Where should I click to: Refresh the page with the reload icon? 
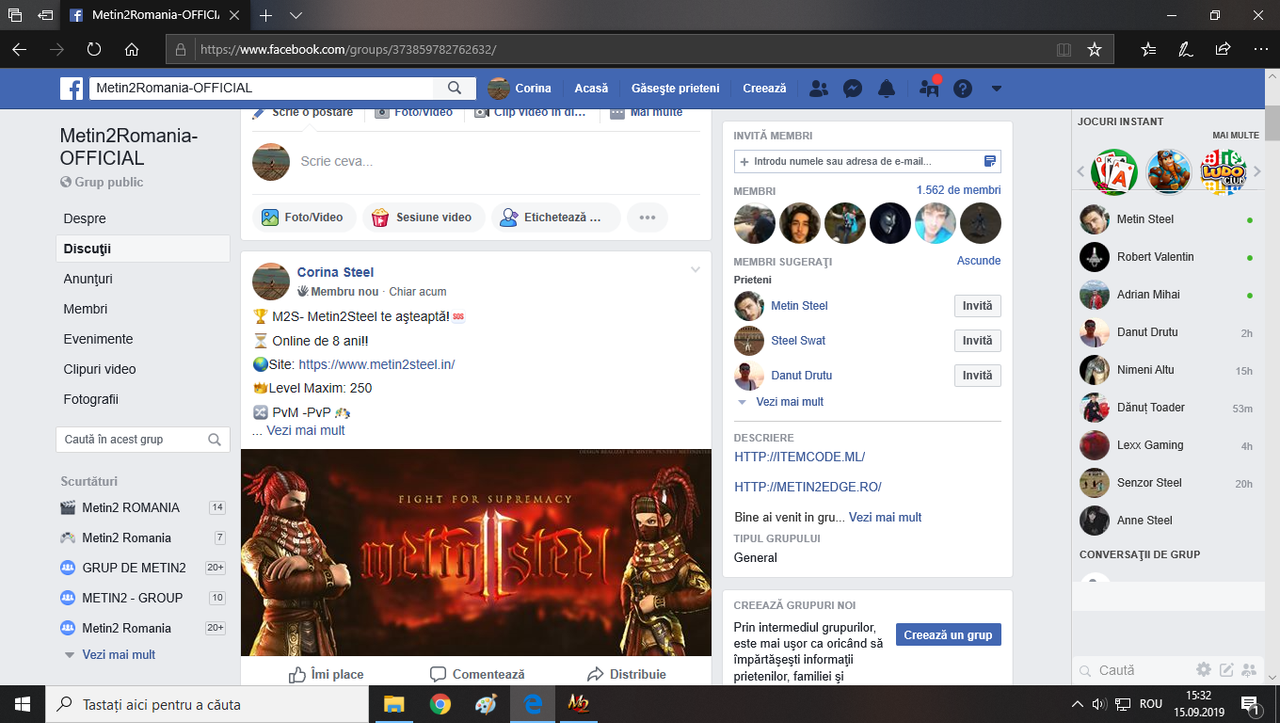(x=94, y=49)
